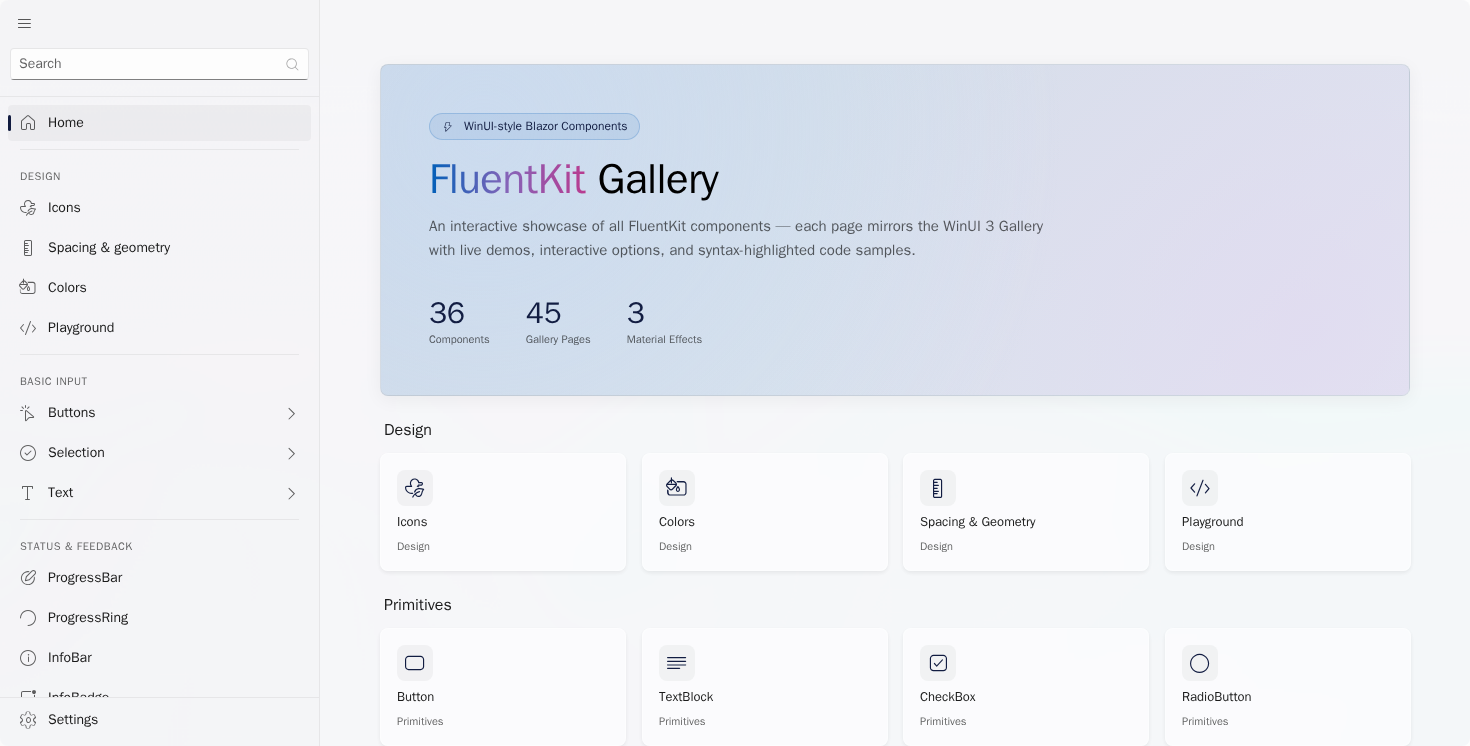The height and width of the screenshot is (746, 1470).
Task: Click the Colors sidebar icon
Action: pyautogui.click(x=28, y=288)
